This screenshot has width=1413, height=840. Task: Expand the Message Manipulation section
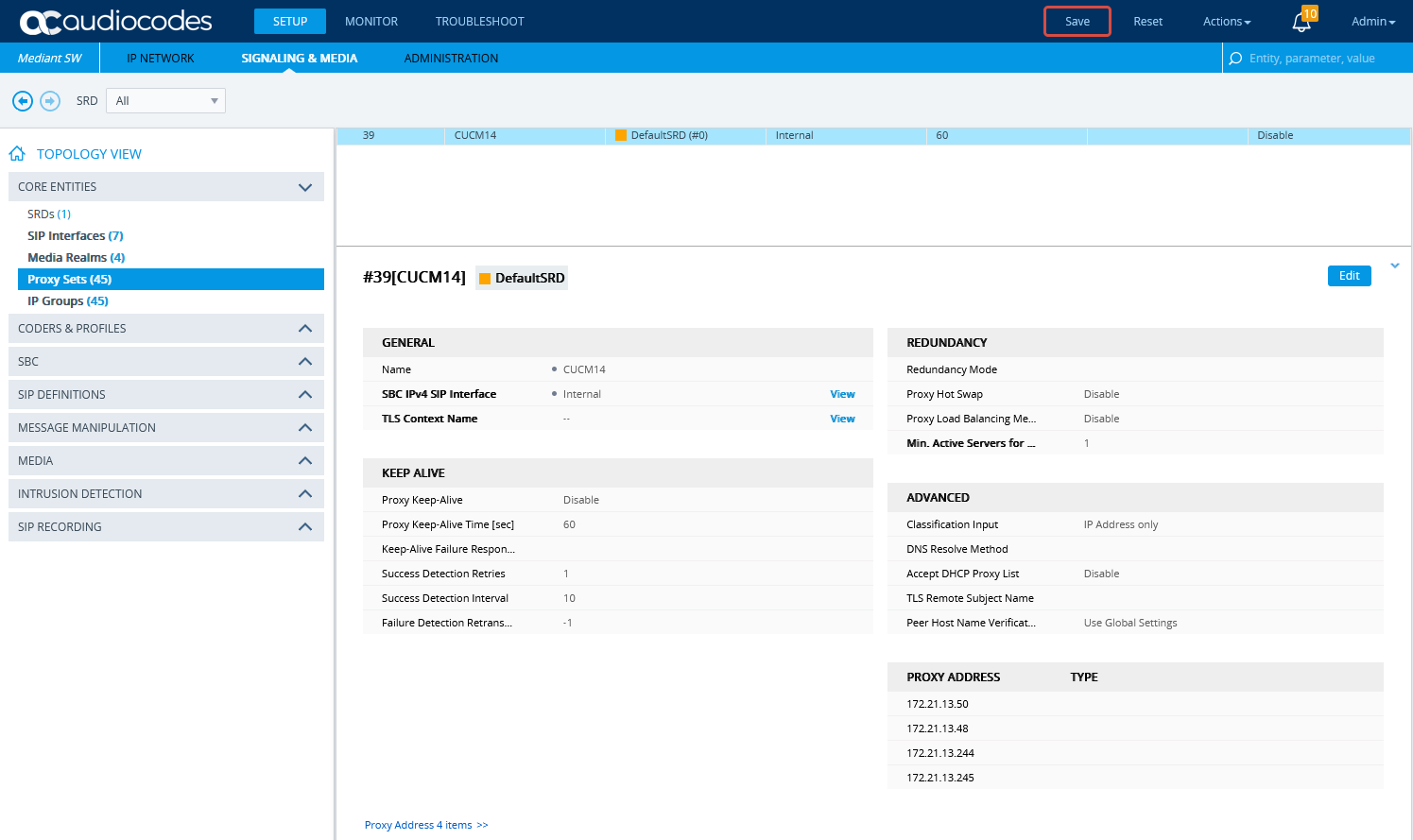coord(166,428)
